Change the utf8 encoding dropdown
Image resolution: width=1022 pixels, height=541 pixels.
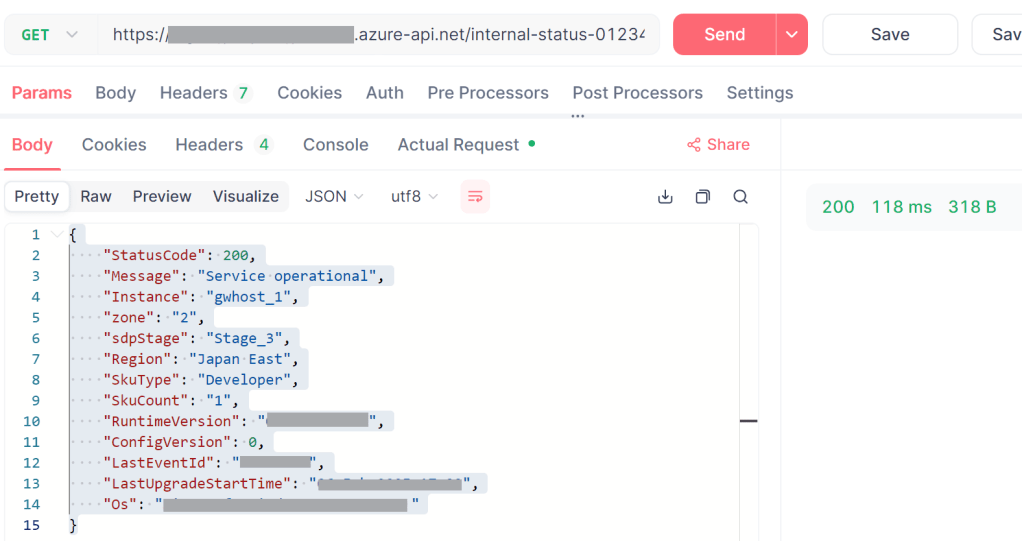click(414, 197)
